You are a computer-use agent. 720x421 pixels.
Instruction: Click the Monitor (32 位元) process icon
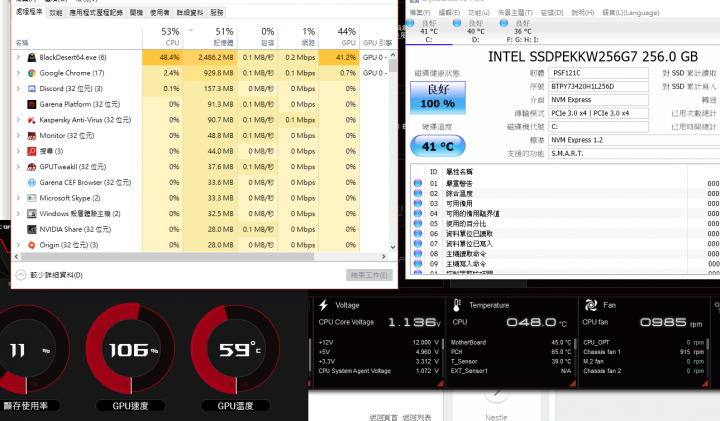32,135
